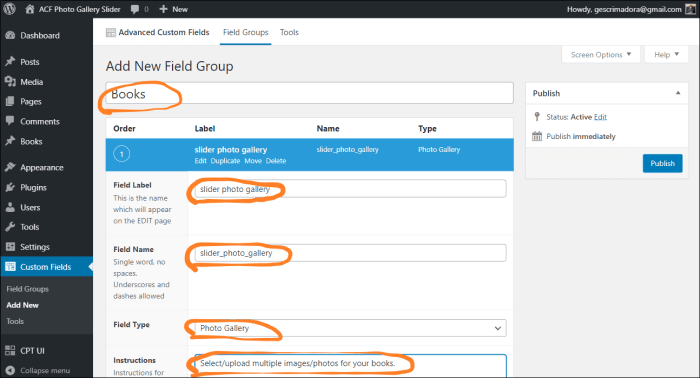The width and height of the screenshot is (700, 378).
Task: Open CPT UI menu in sidebar
Action: 32,351
